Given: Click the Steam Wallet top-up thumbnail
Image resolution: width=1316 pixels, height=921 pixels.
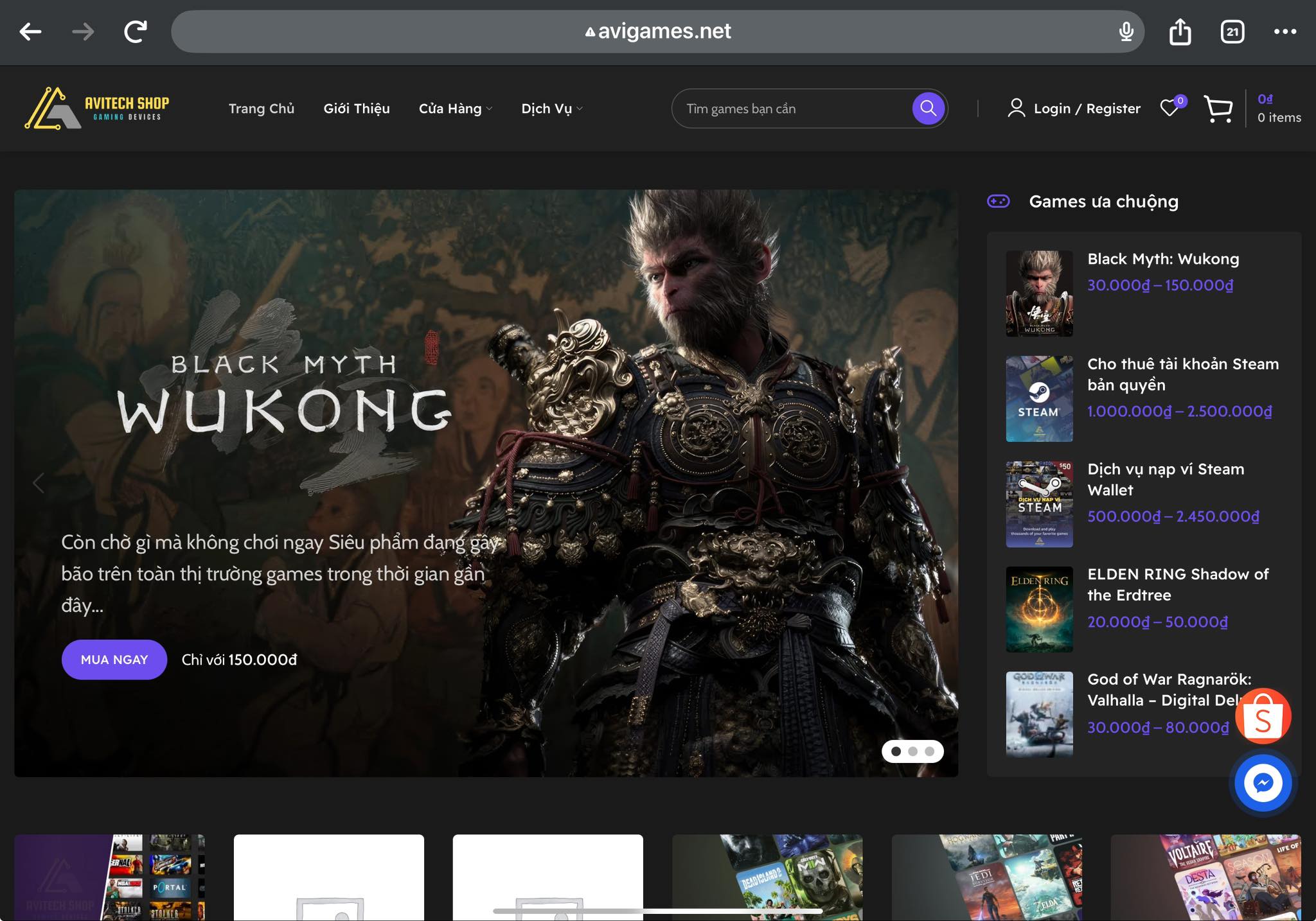Looking at the screenshot, I should (x=1039, y=504).
